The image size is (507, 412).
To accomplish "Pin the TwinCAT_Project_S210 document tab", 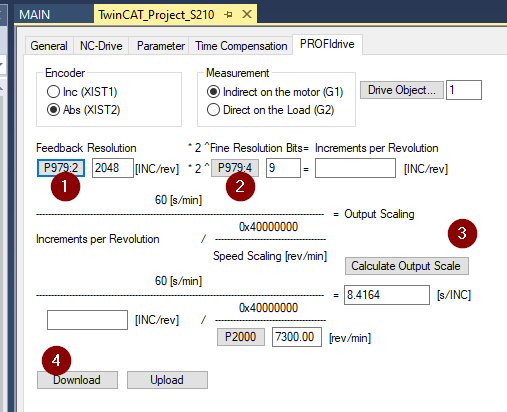I will 228,14.
